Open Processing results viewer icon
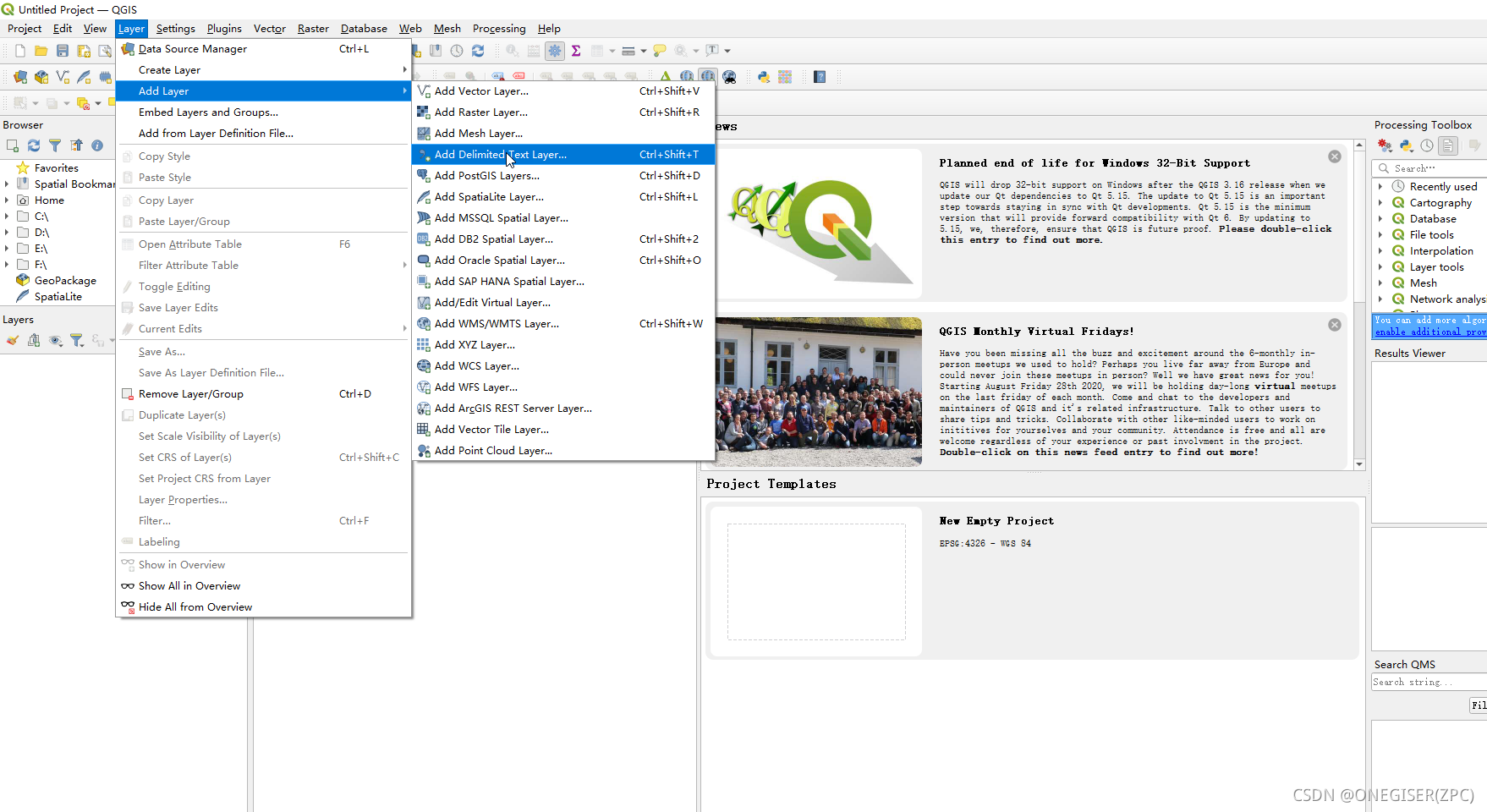The height and width of the screenshot is (812, 1487). pos(1449,145)
